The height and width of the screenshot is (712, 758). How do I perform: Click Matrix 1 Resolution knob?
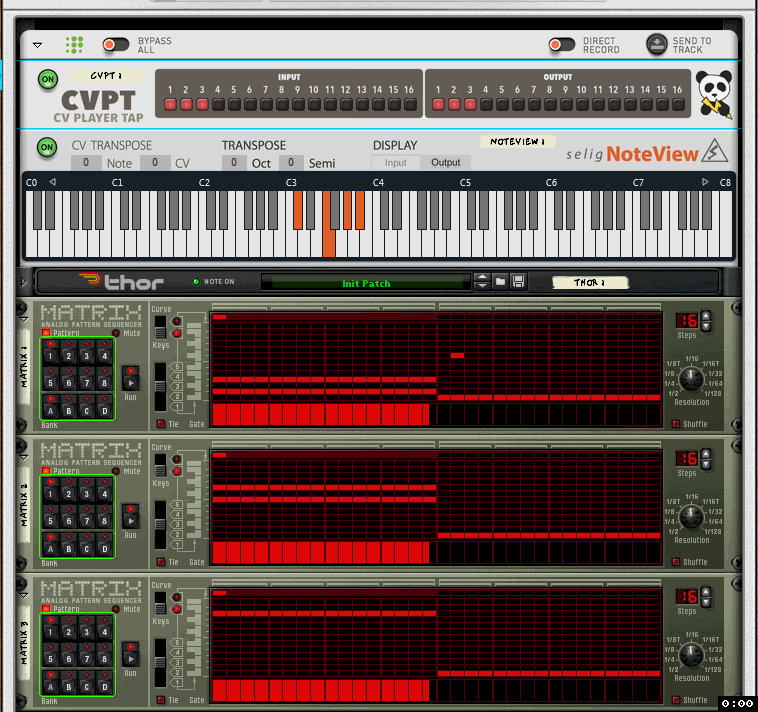click(691, 379)
